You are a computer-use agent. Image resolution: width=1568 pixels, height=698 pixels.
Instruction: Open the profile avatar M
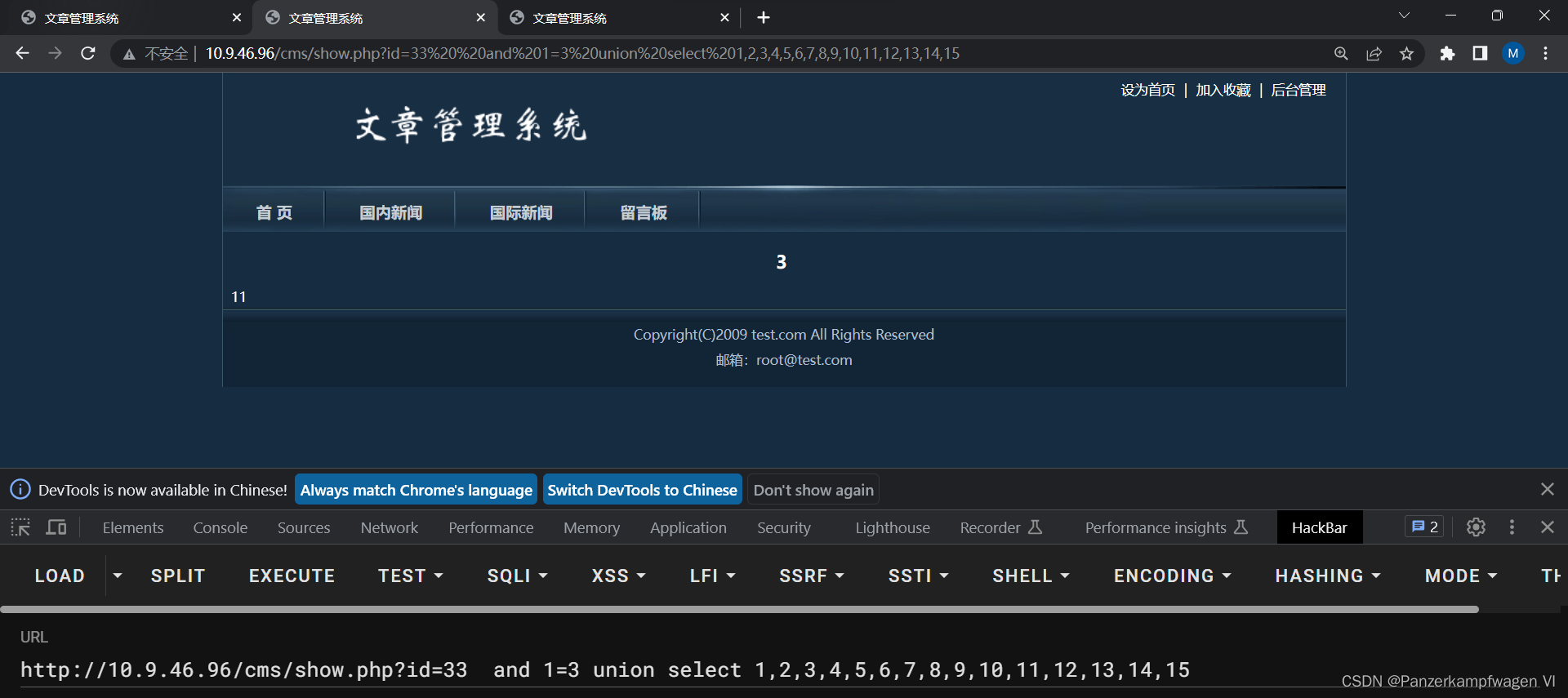1513,54
